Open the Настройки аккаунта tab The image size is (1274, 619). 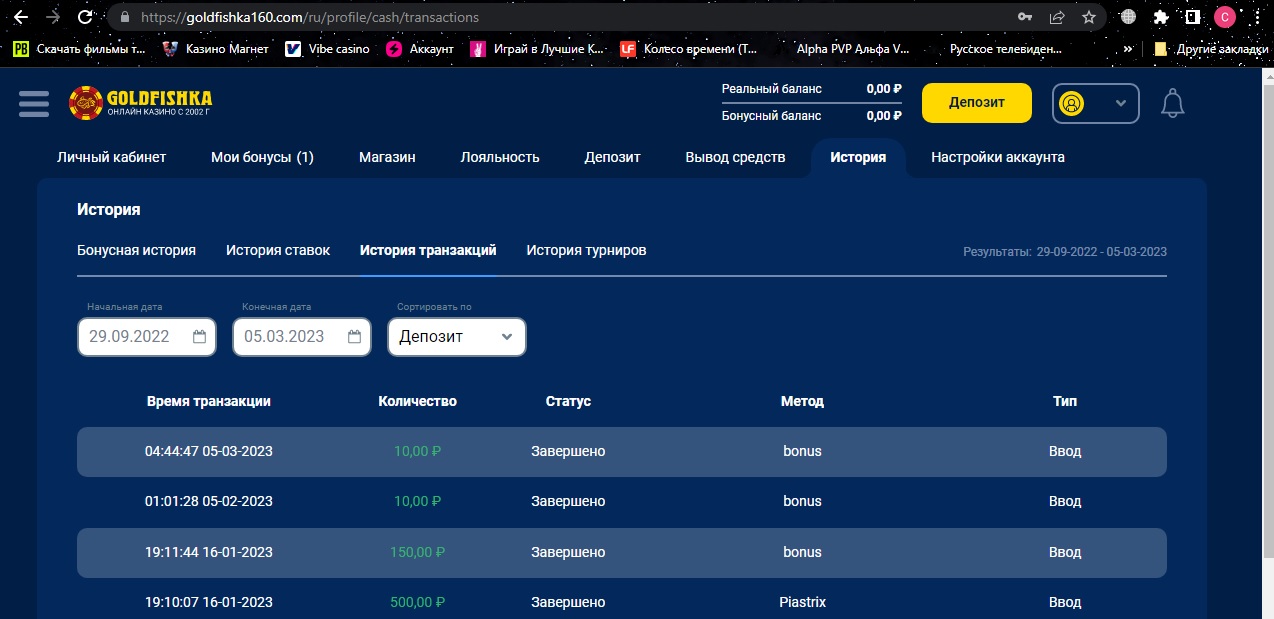click(x=997, y=157)
